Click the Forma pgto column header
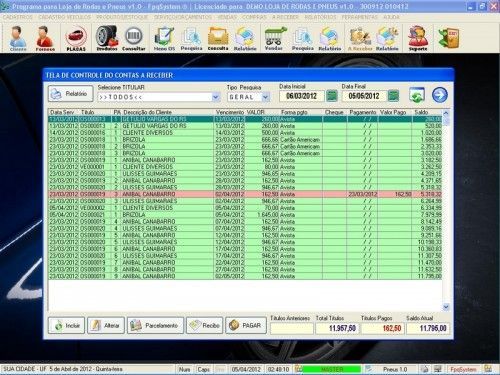 294,112
